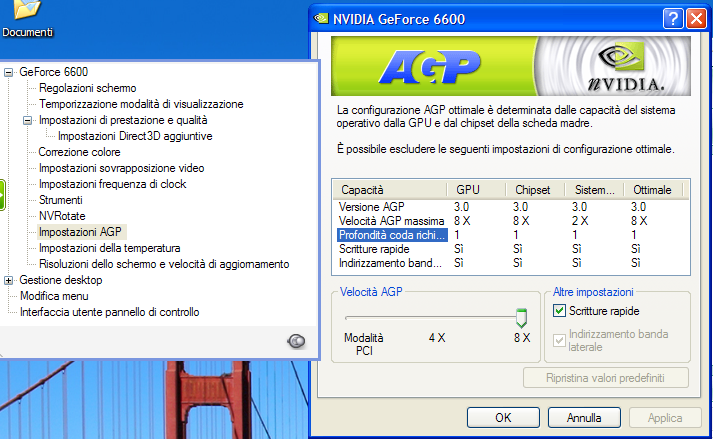Select Impostazioni frequenza di clock

[x=112, y=184]
